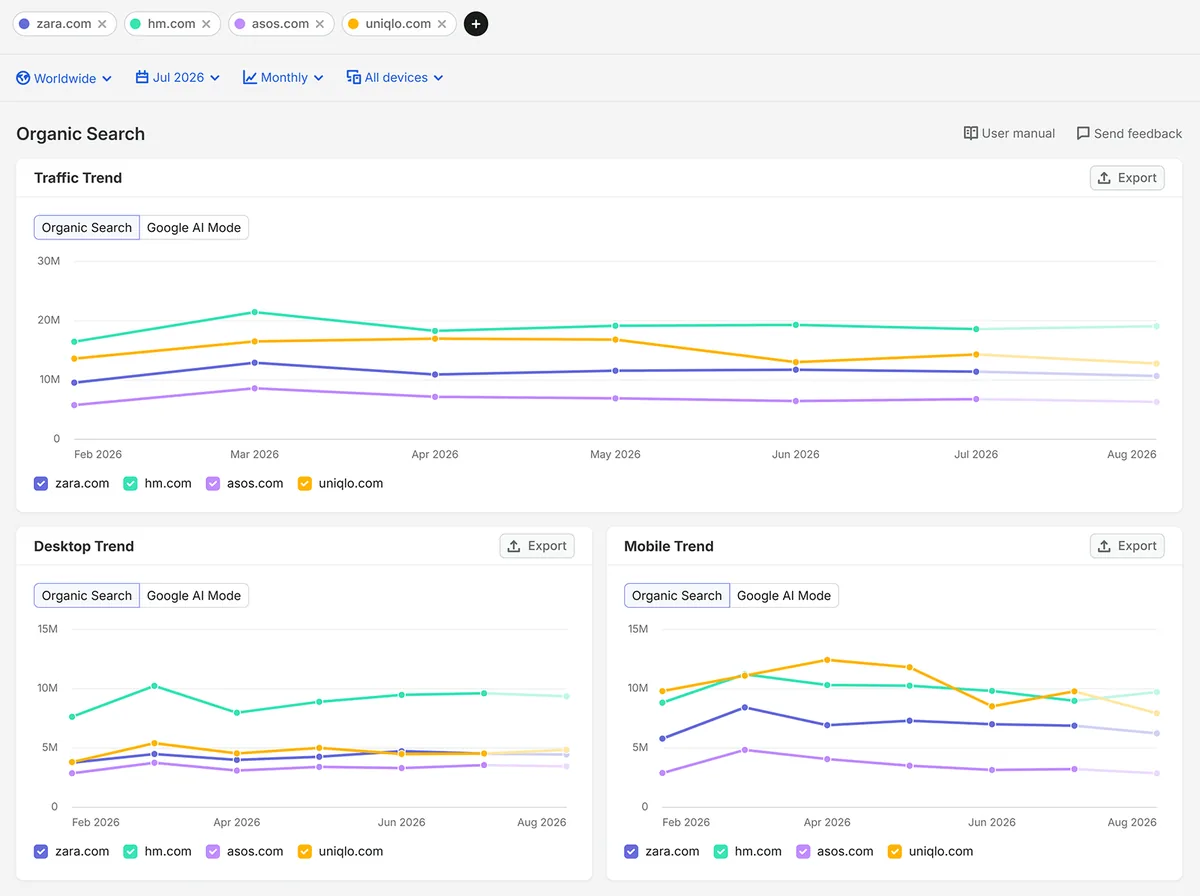Select Google AI Mode tab in Desktop Trend
Viewport: 1200px width, 896px height.
click(194, 596)
